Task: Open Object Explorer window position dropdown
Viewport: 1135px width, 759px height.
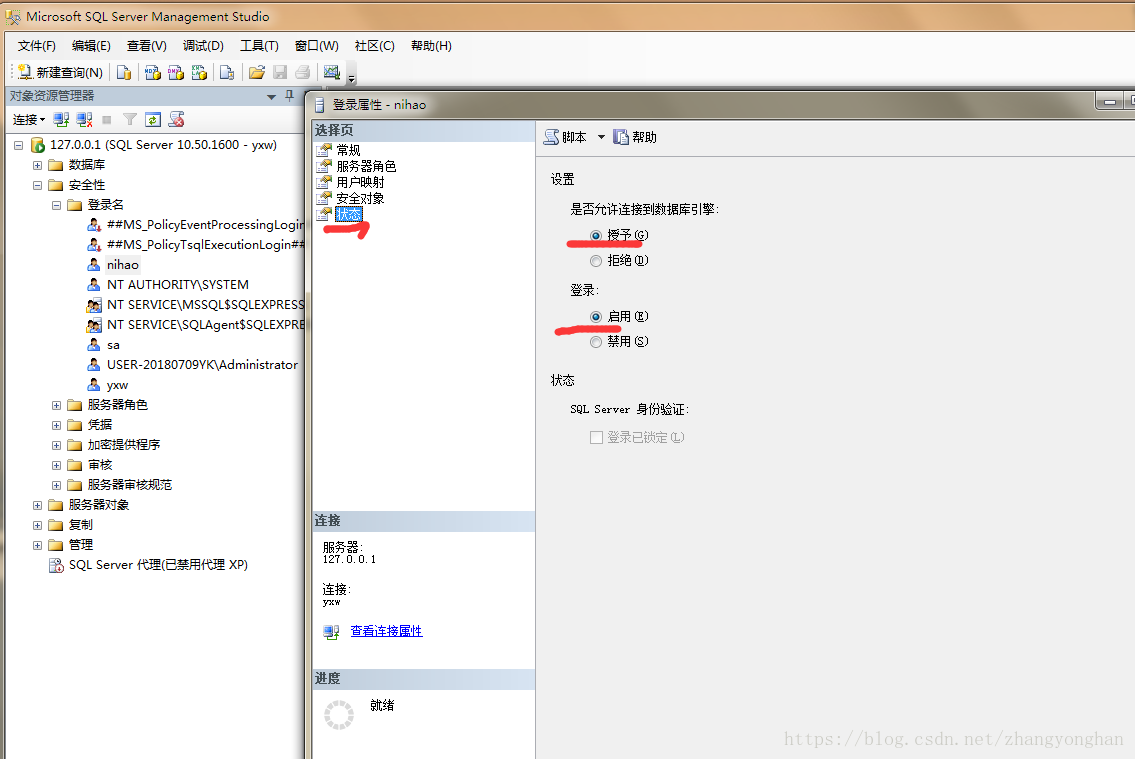Action: 271,96
